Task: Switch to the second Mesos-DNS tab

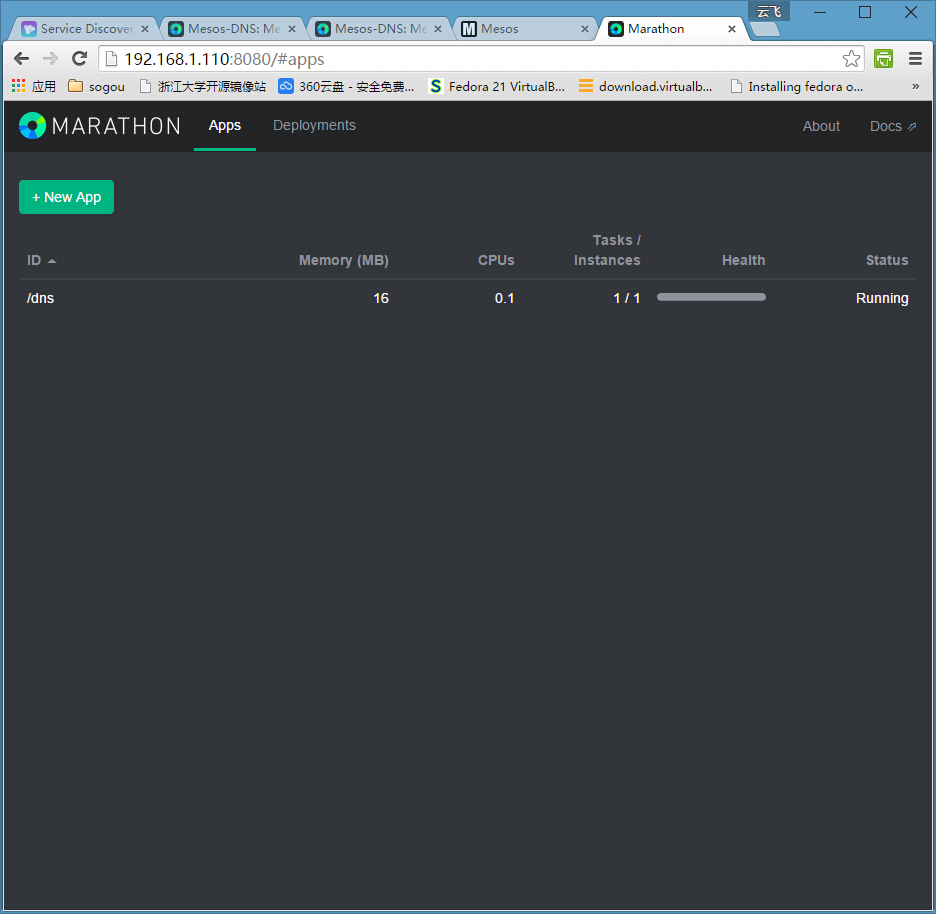Action: (380, 29)
